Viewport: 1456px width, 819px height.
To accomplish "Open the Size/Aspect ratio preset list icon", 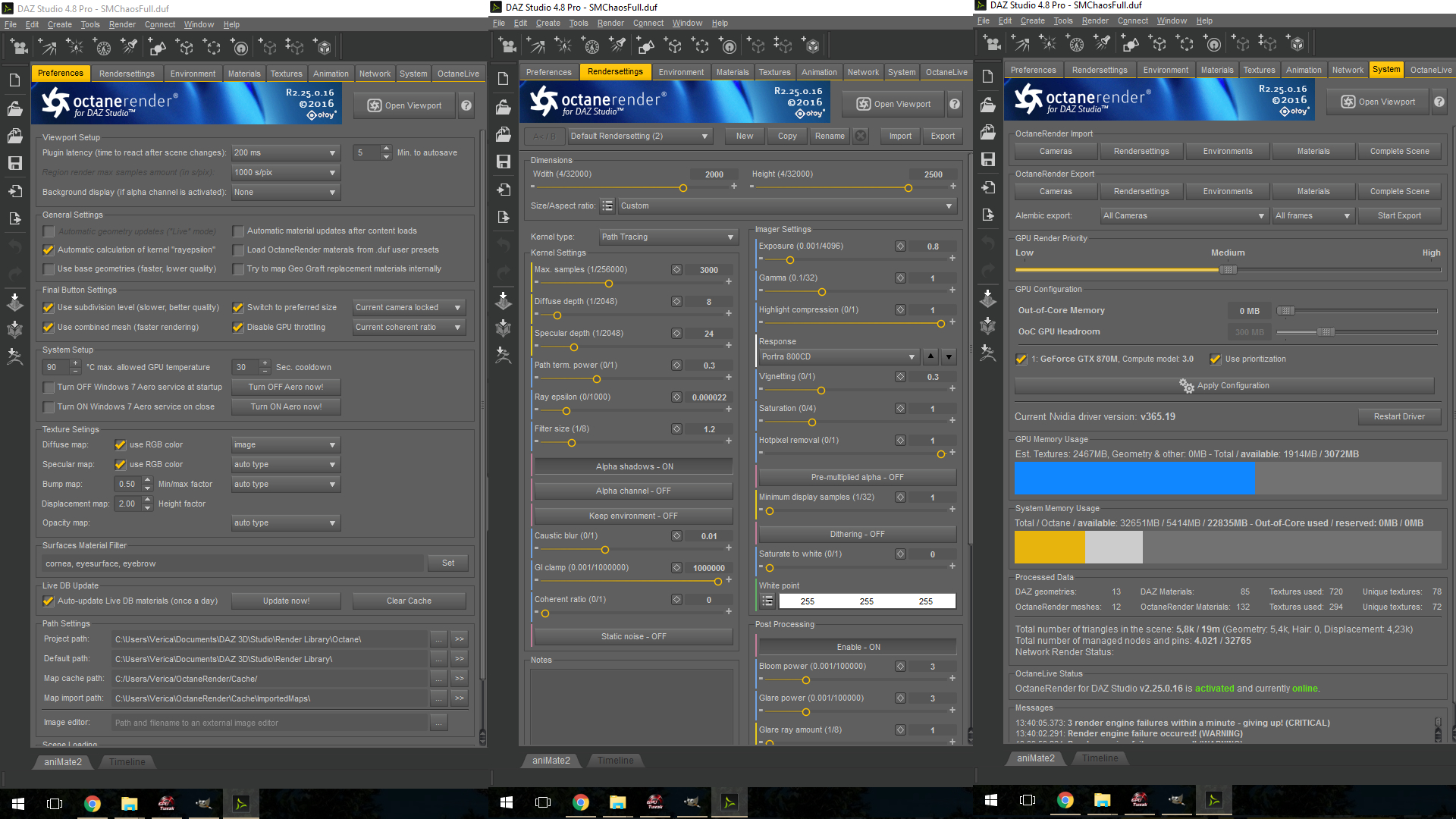I will tap(607, 206).
